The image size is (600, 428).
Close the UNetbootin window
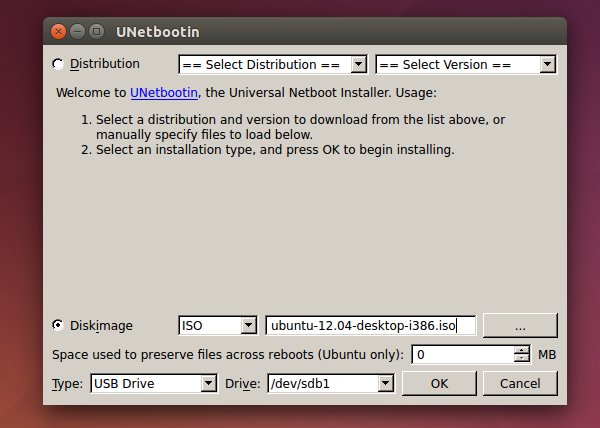tap(59, 31)
